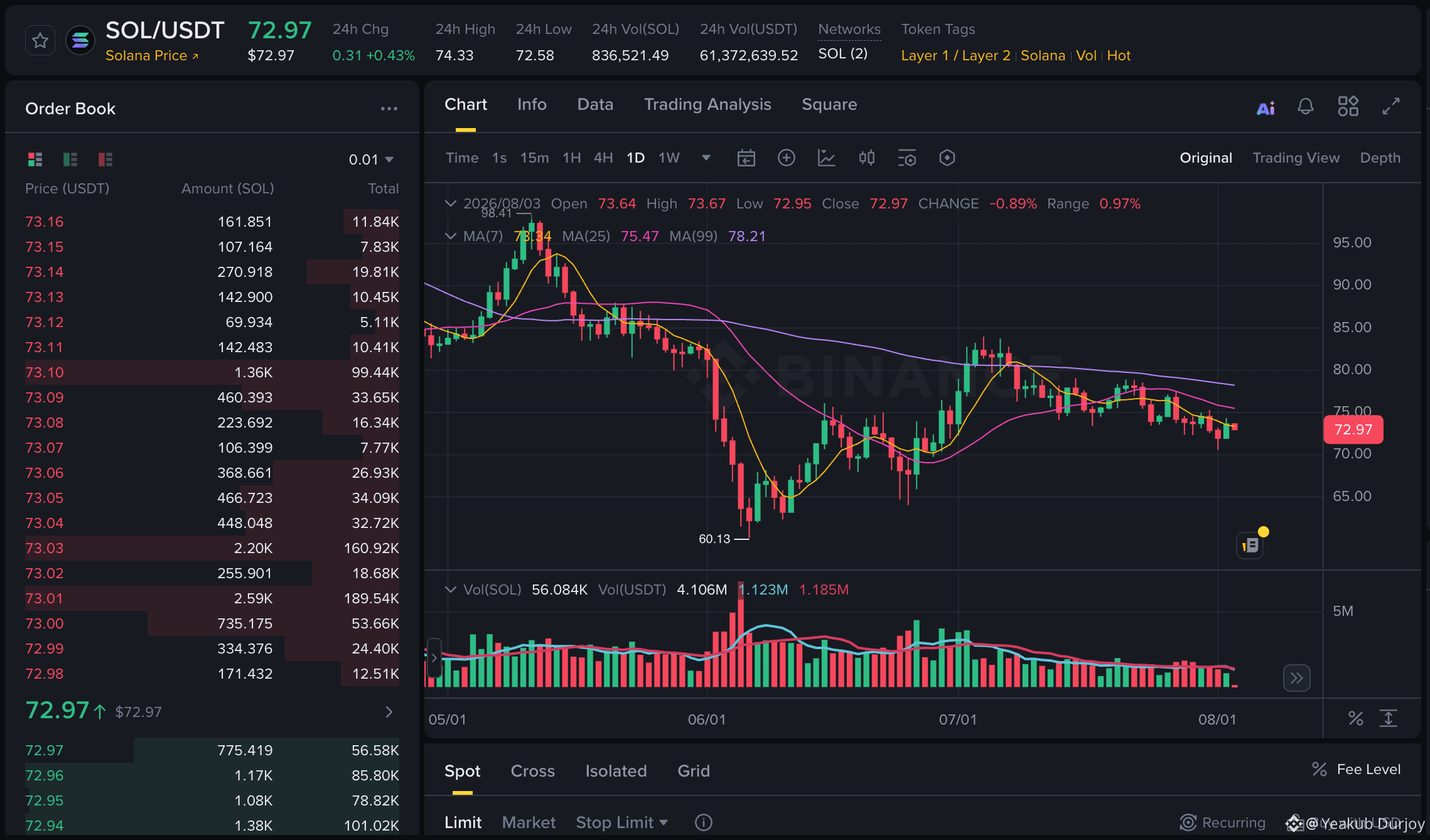Show buy orders only view

pyautogui.click(x=70, y=159)
